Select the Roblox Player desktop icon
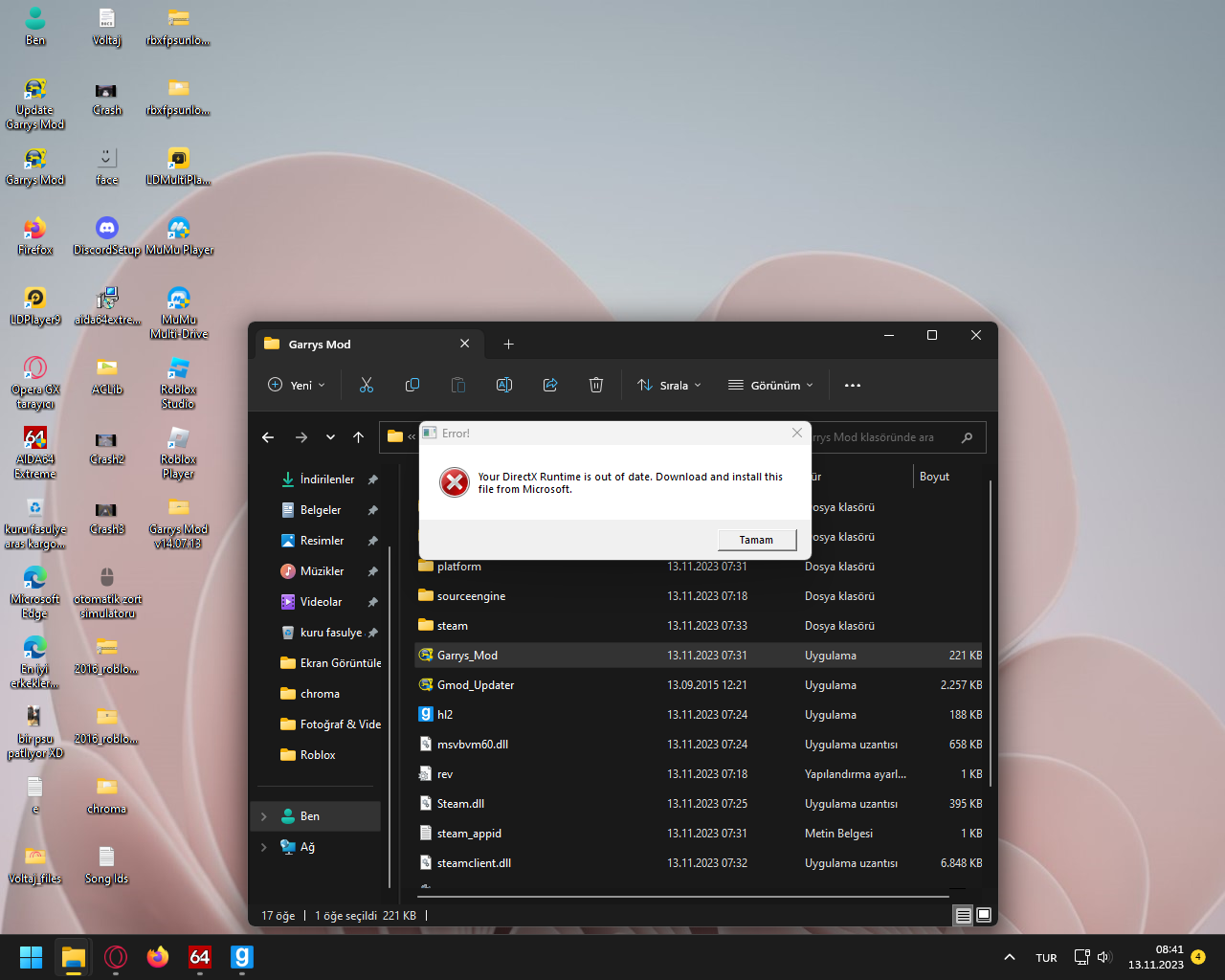 coord(179,453)
